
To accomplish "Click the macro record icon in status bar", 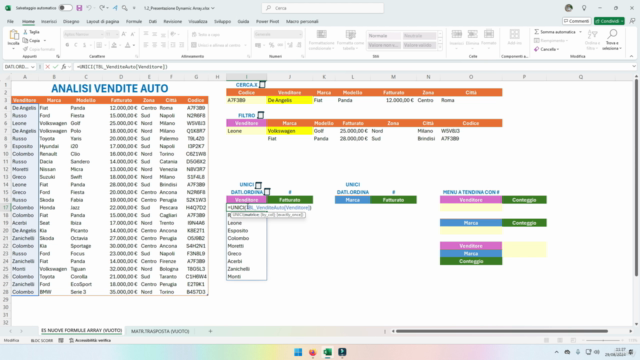I will click(x=61, y=340).
